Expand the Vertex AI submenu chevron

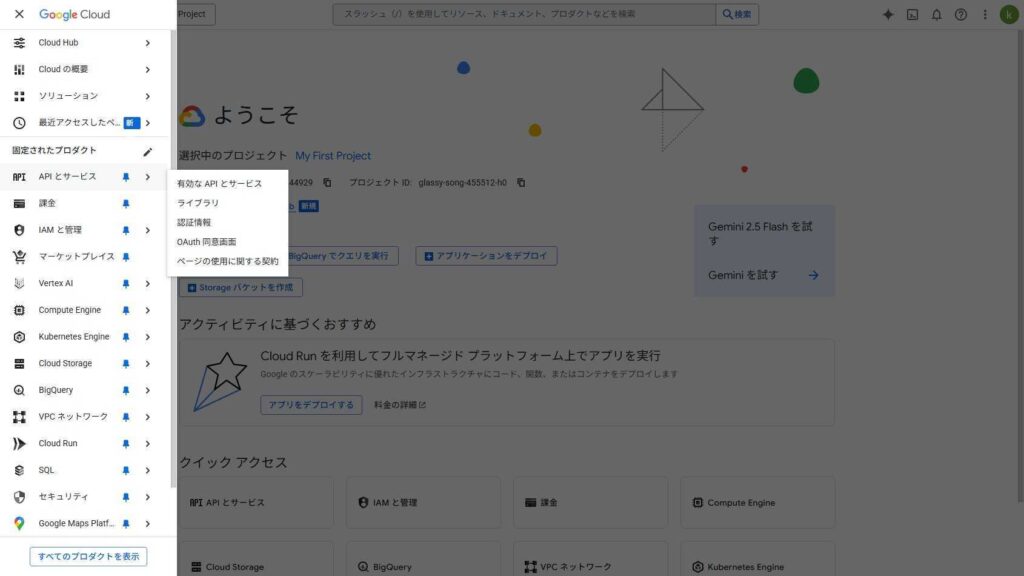(148, 284)
